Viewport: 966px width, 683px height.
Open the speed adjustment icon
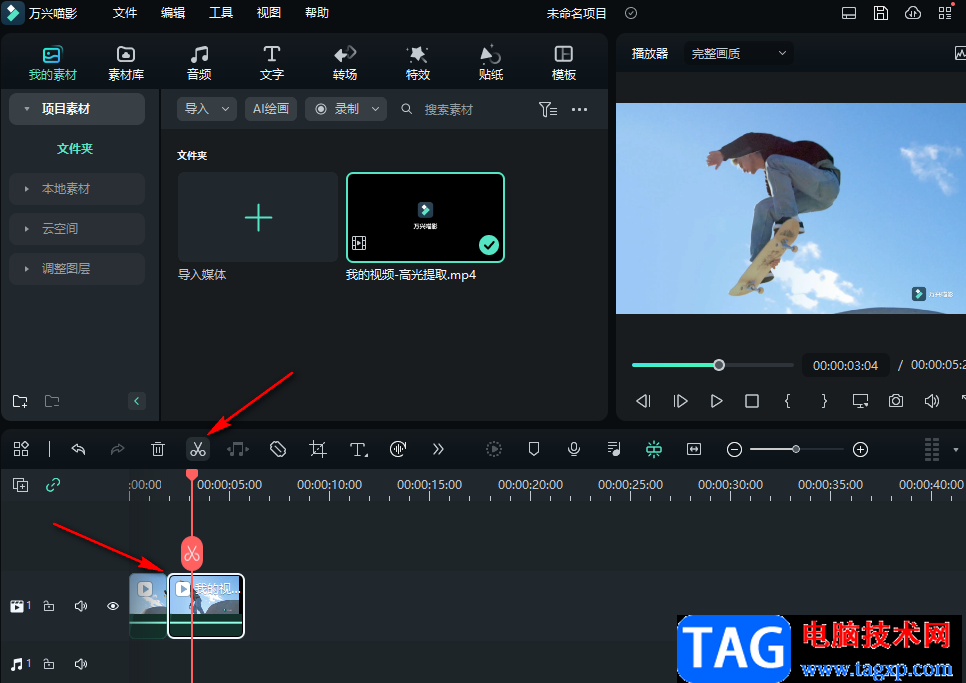coord(398,449)
